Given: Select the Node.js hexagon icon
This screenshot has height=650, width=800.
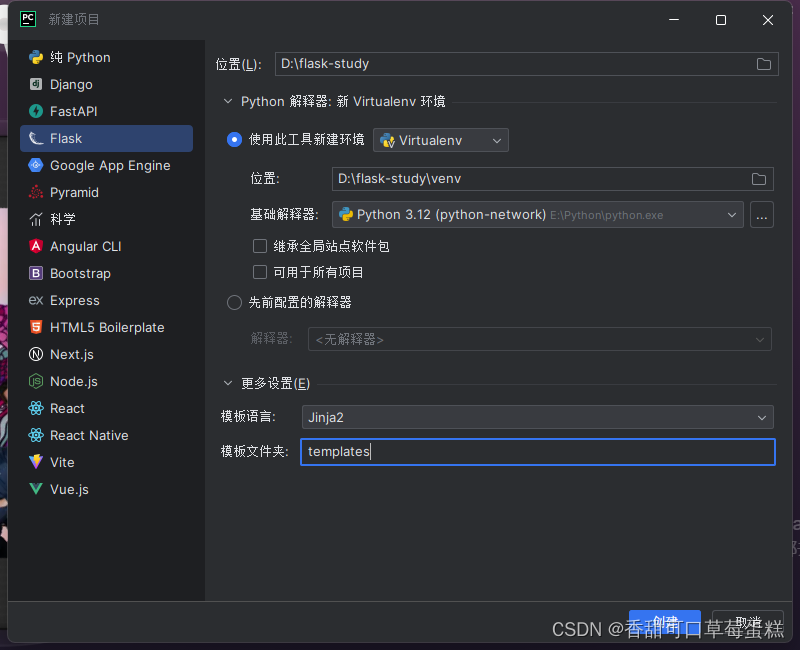Looking at the screenshot, I should click(x=36, y=381).
